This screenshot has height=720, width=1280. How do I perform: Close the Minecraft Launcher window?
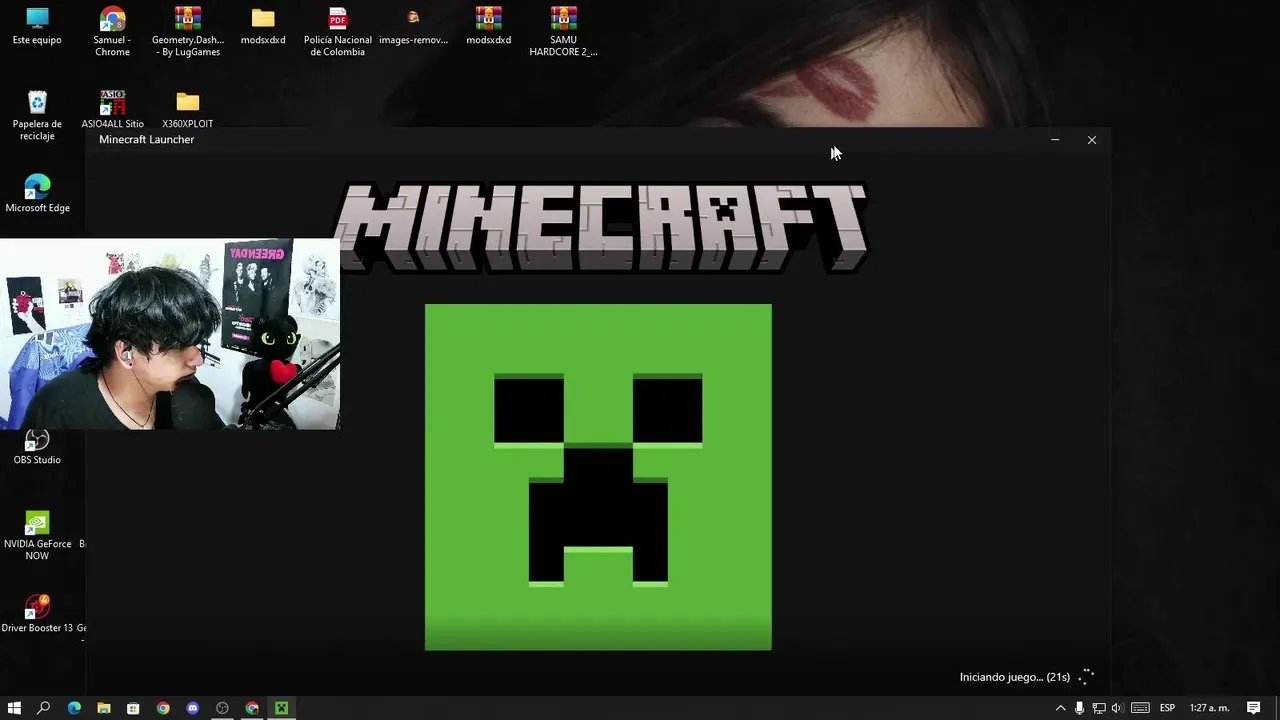click(x=1092, y=140)
